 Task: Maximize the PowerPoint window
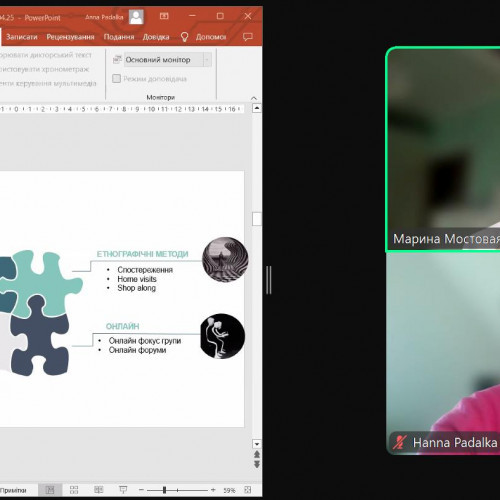pos(220,16)
